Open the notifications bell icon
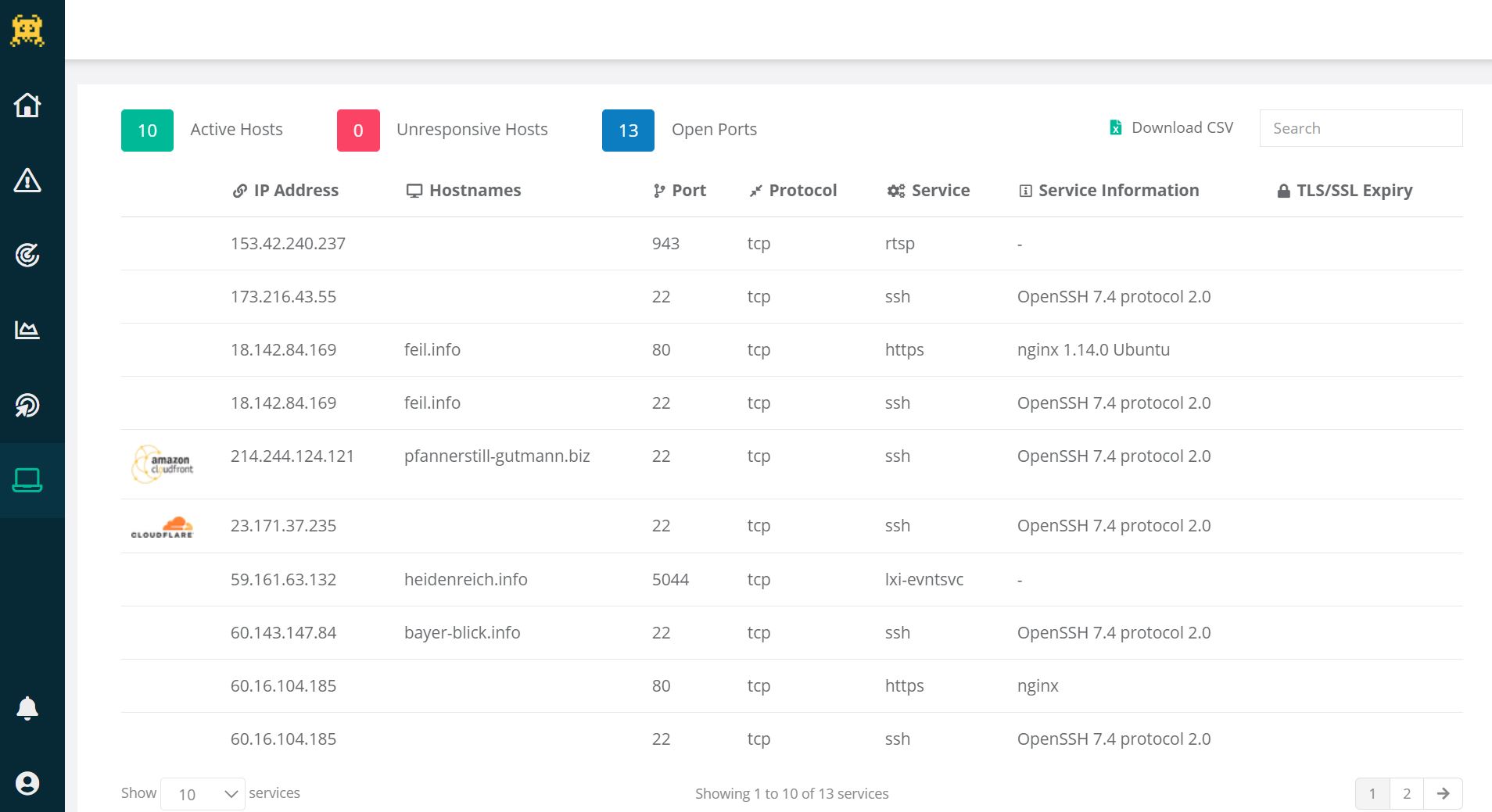This screenshot has height=812, width=1492. click(x=27, y=708)
